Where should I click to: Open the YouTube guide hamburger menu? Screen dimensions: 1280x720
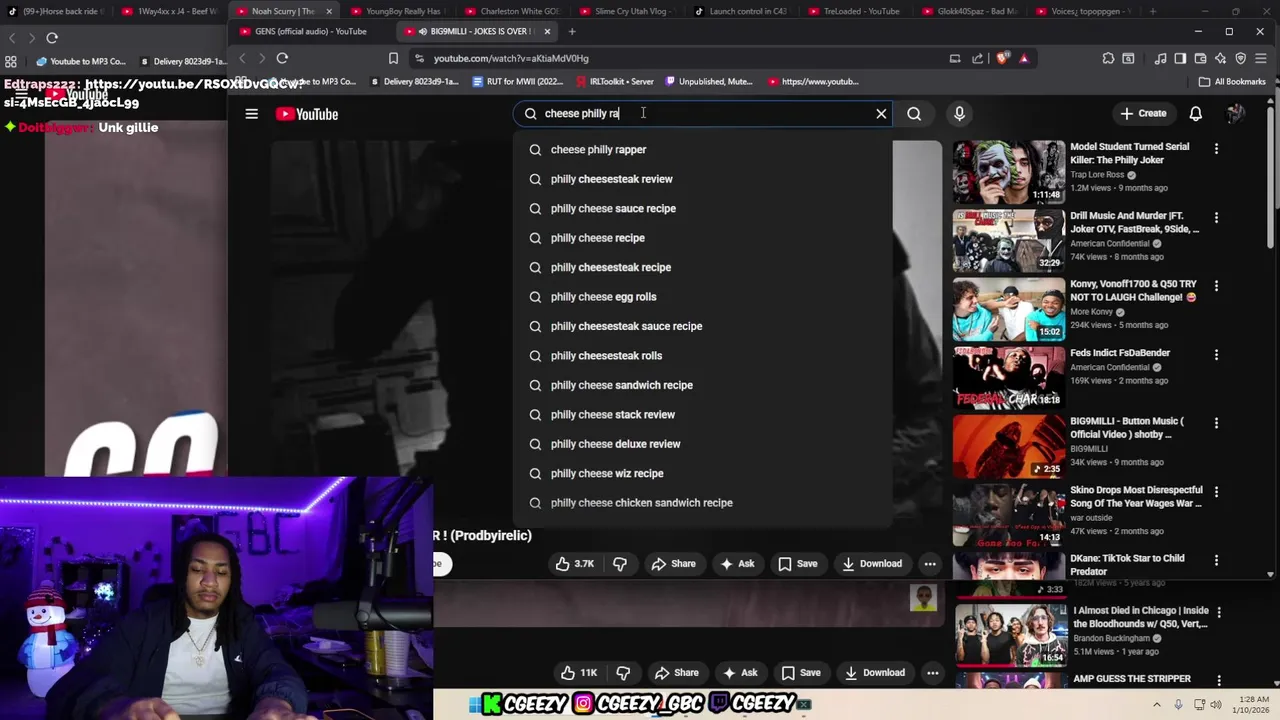tap(252, 114)
